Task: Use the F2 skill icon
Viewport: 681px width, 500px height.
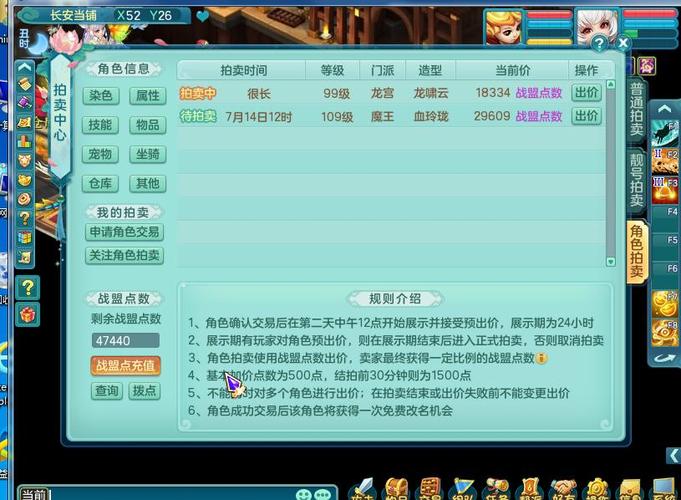Action: (x=665, y=161)
